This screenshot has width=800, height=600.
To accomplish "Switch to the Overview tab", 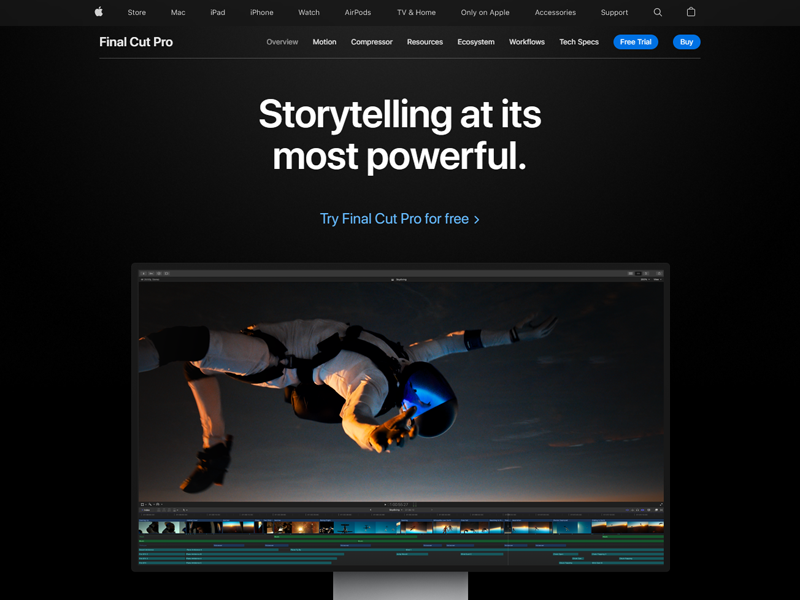I will pyautogui.click(x=282, y=42).
